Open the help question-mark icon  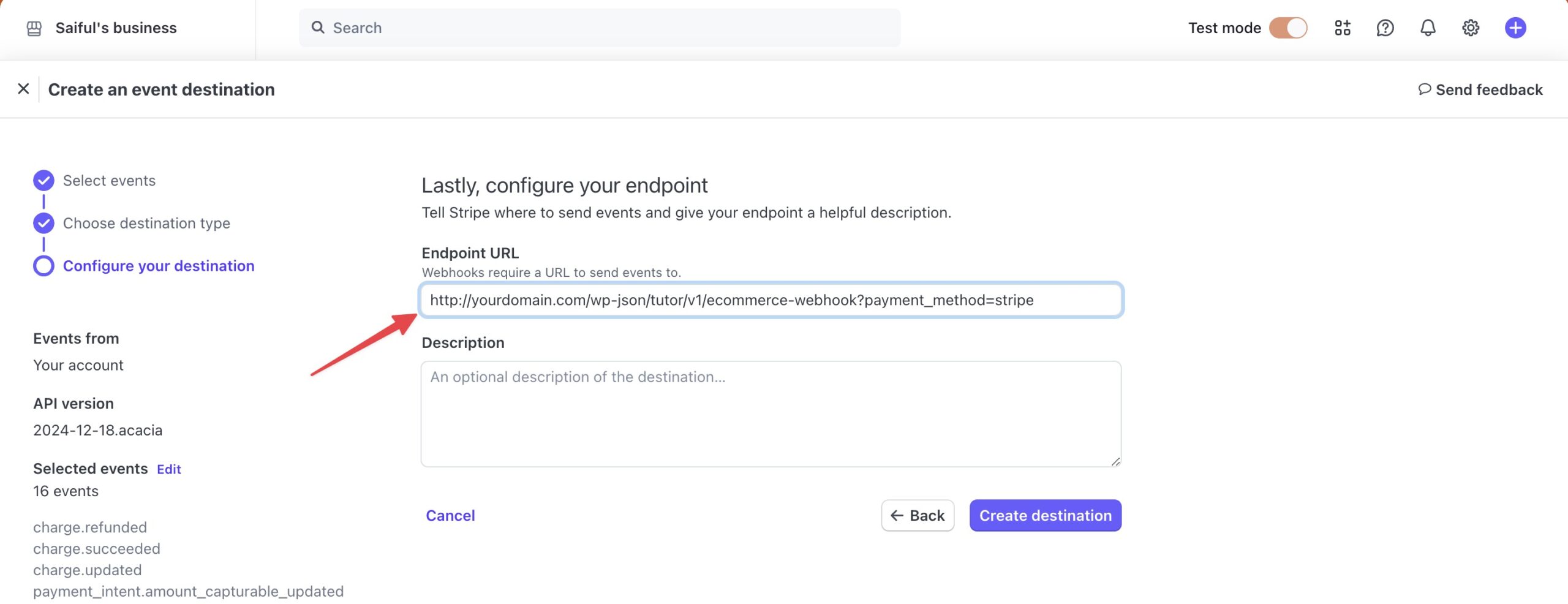(x=1385, y=28)
